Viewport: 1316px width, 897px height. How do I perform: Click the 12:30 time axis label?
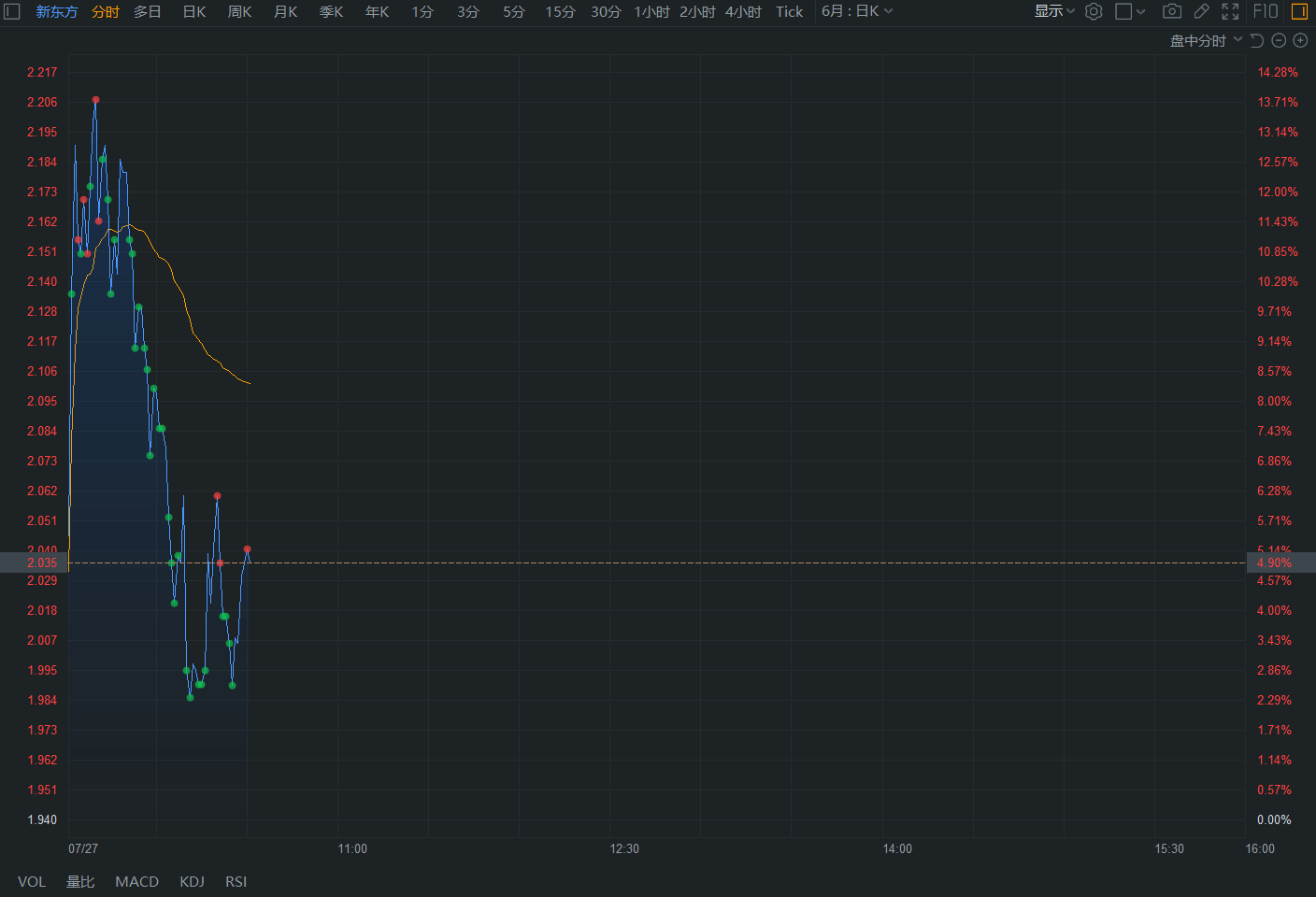(624, 848)
